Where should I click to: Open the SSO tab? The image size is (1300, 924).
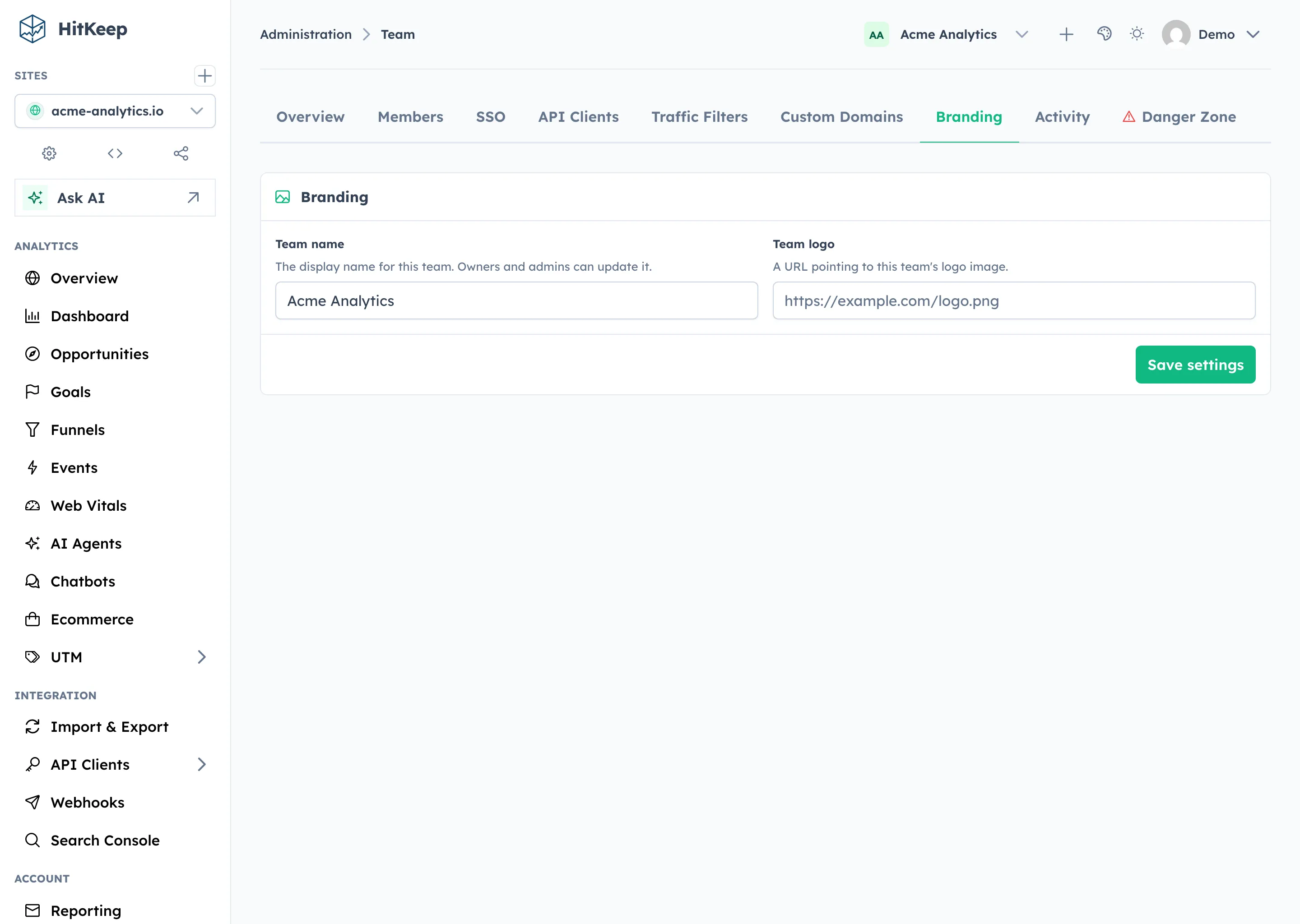pos(491,117)
